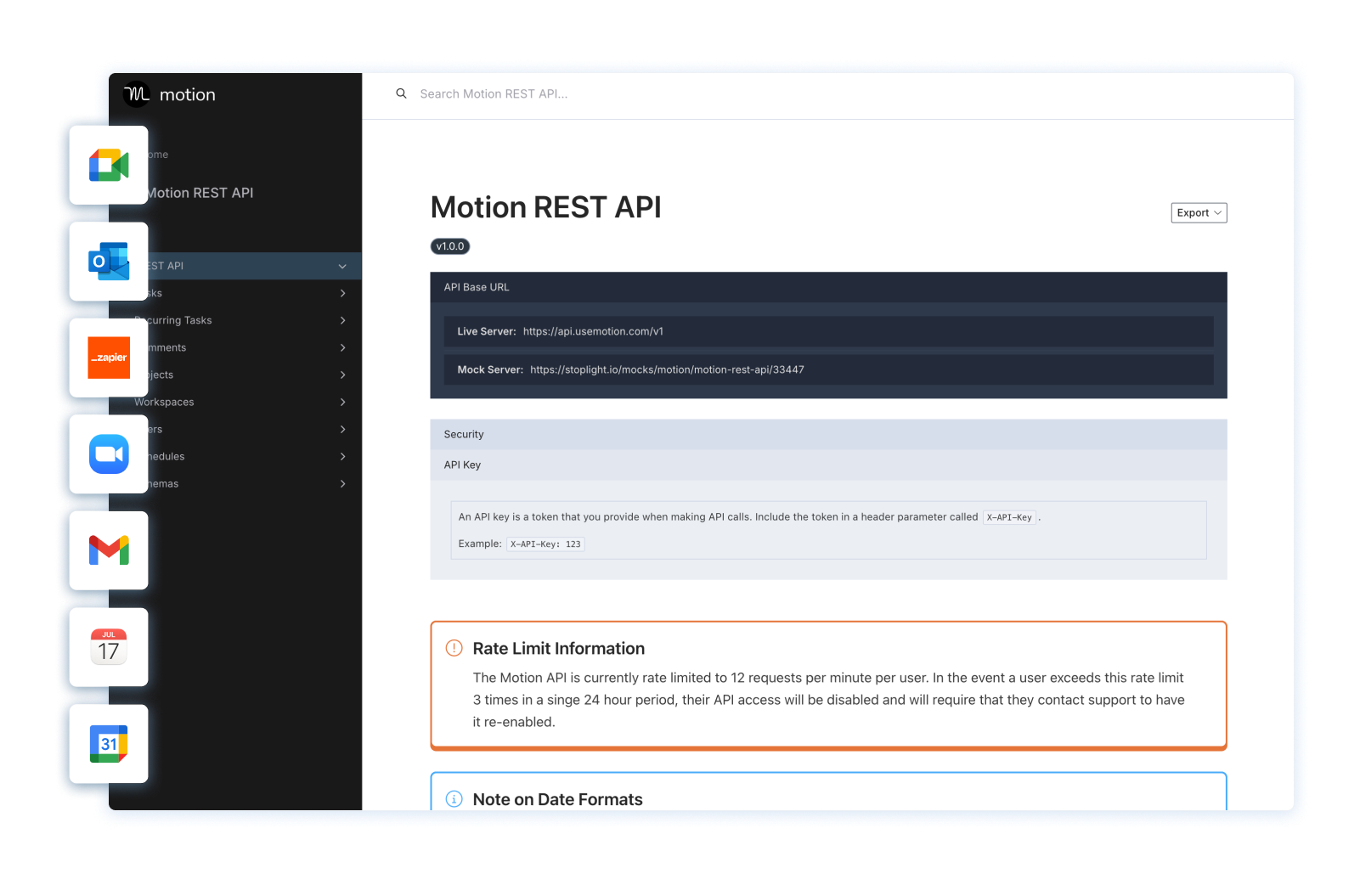The height and width of the screenshot is (896, 1360).
Task: Open the Google Calendar app icon
Action: point(109,743)
